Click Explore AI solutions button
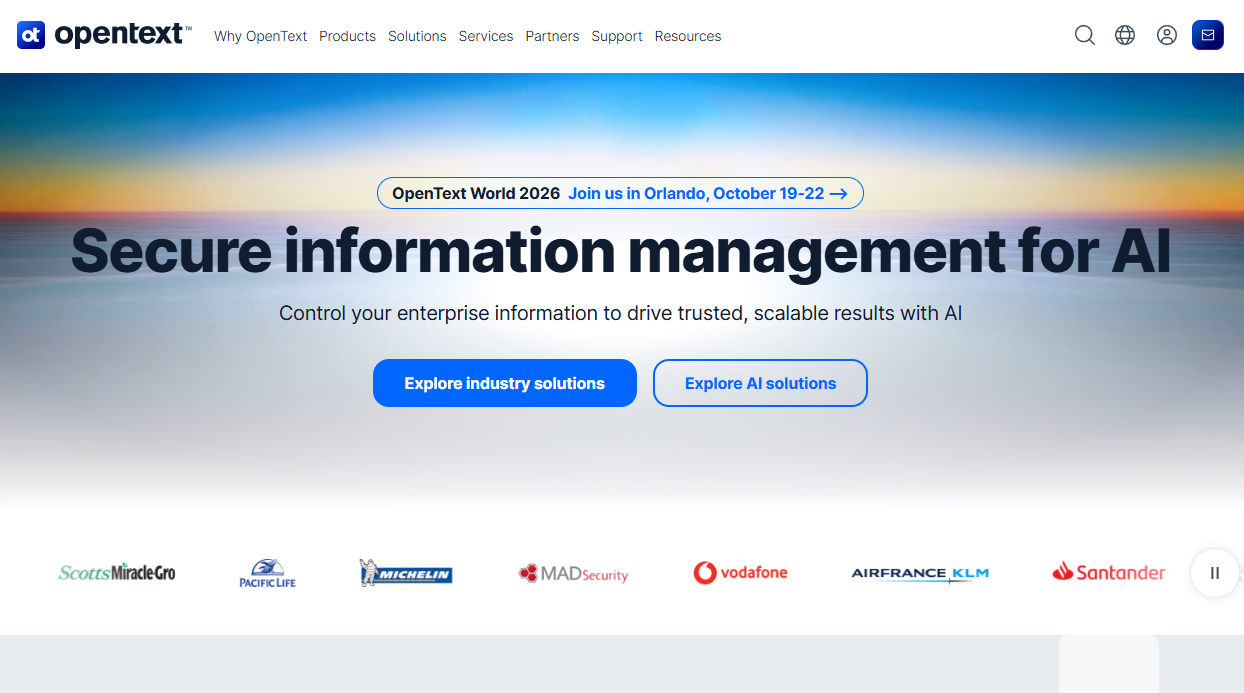The image size is (1244, 693). [760, 383]
